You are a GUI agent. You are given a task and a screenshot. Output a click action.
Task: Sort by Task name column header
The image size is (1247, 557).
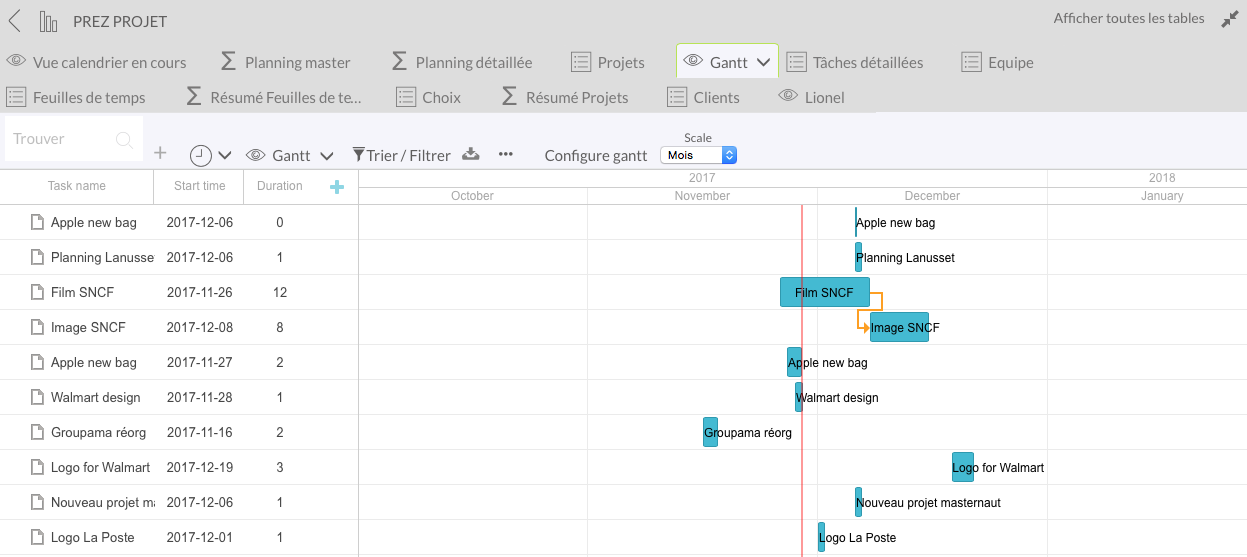pos(77,186)
